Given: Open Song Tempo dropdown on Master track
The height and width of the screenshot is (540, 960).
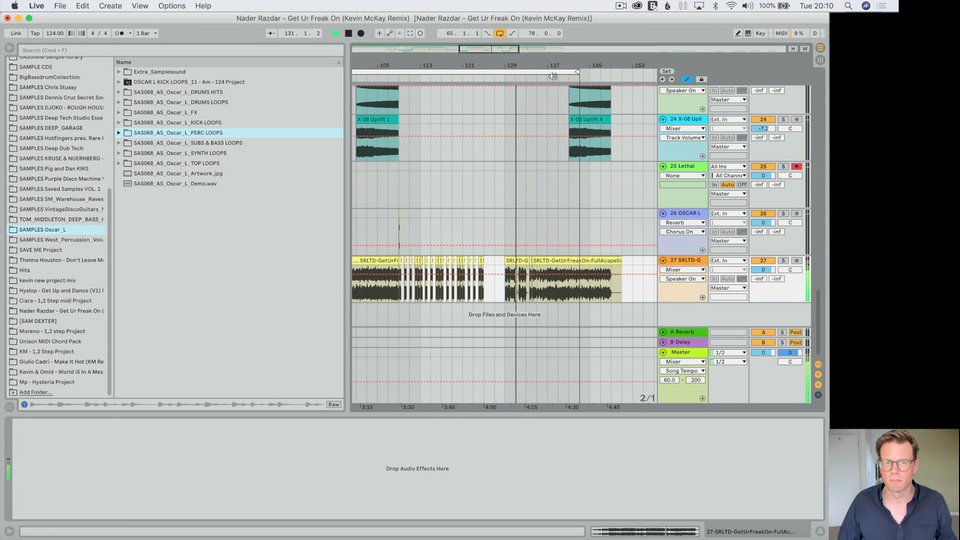Looking at the screenshot, I should tap(683, 370).
